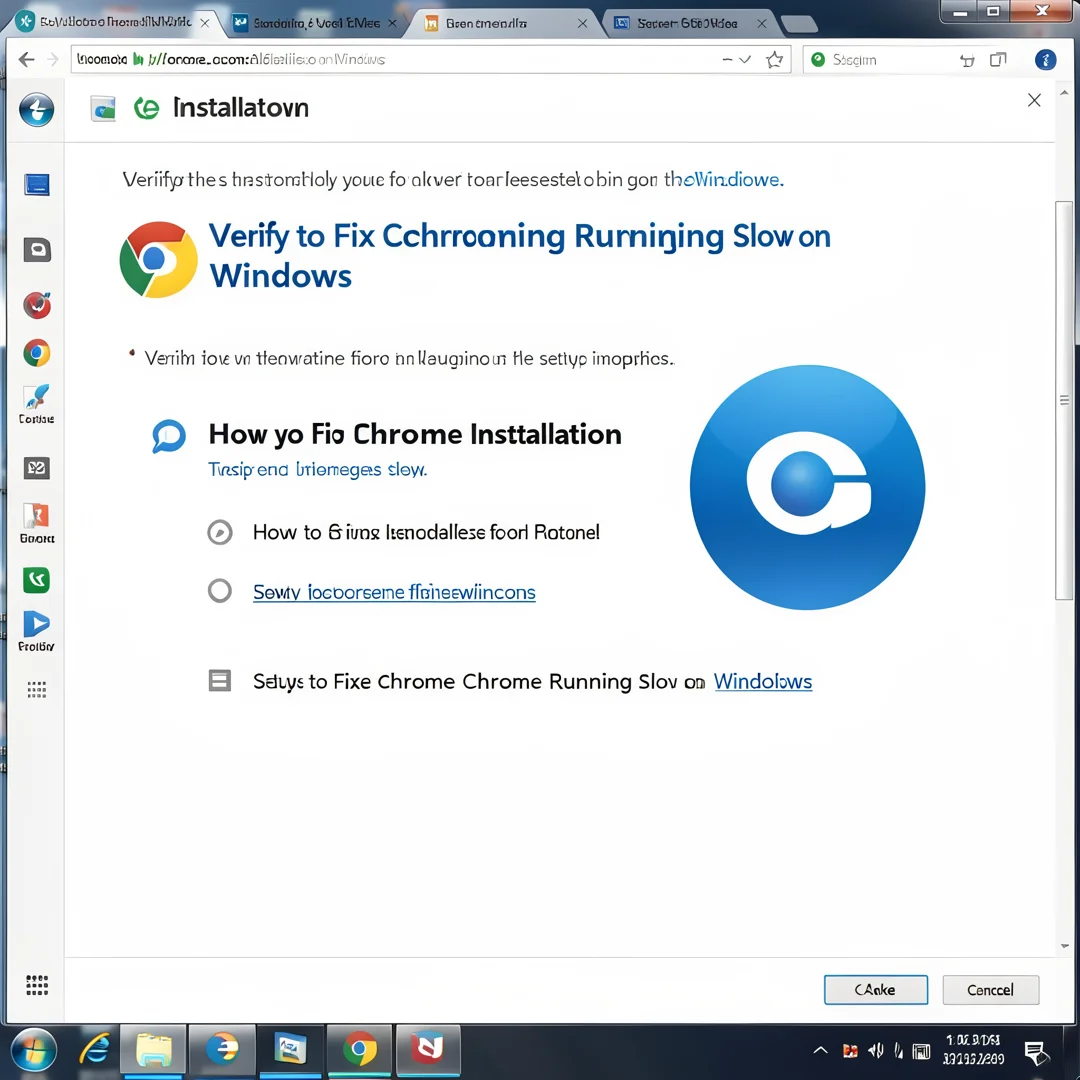Viewport: 1080px width, 1080px height.
Task: Open Internet Explorer from the taskbar
Action: click(94, 1050)
